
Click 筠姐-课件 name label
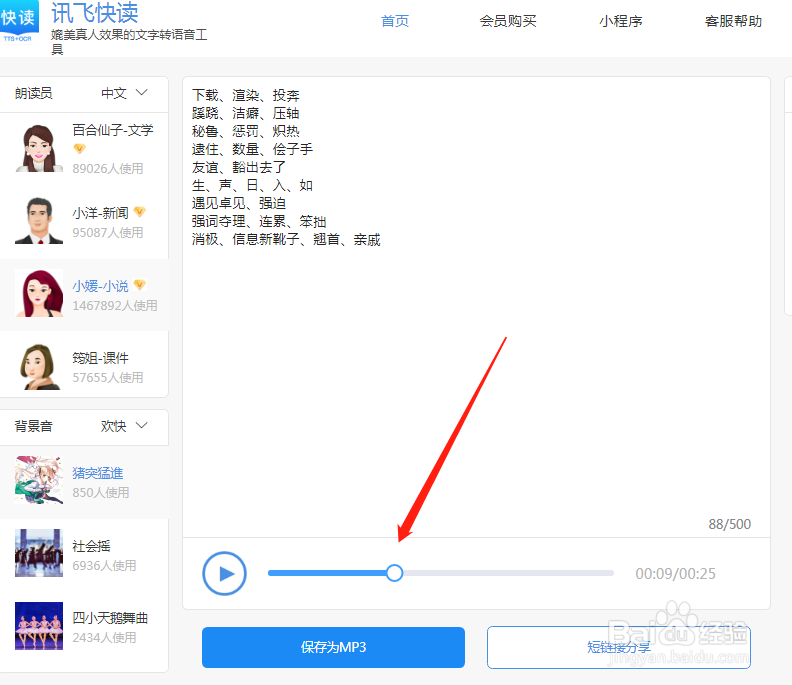click(x=101, y=358)
